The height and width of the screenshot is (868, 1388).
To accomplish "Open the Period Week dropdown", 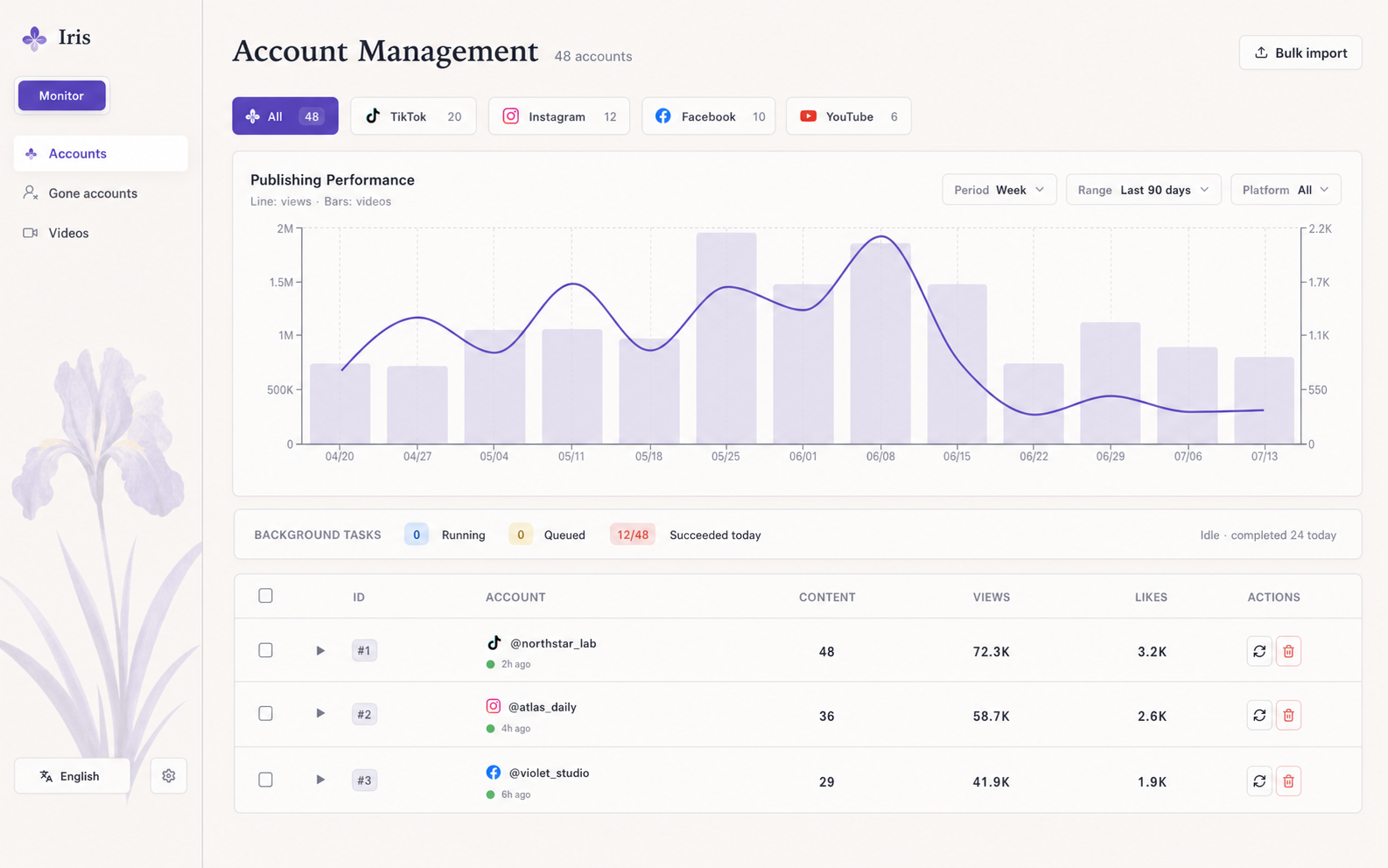I will [999, 190].
